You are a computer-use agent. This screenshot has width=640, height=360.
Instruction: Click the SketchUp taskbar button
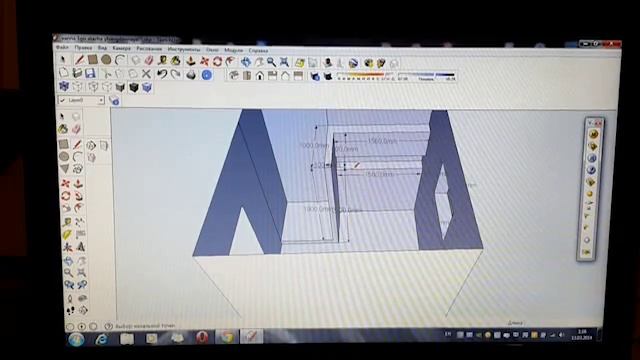[x=251, y=337]
